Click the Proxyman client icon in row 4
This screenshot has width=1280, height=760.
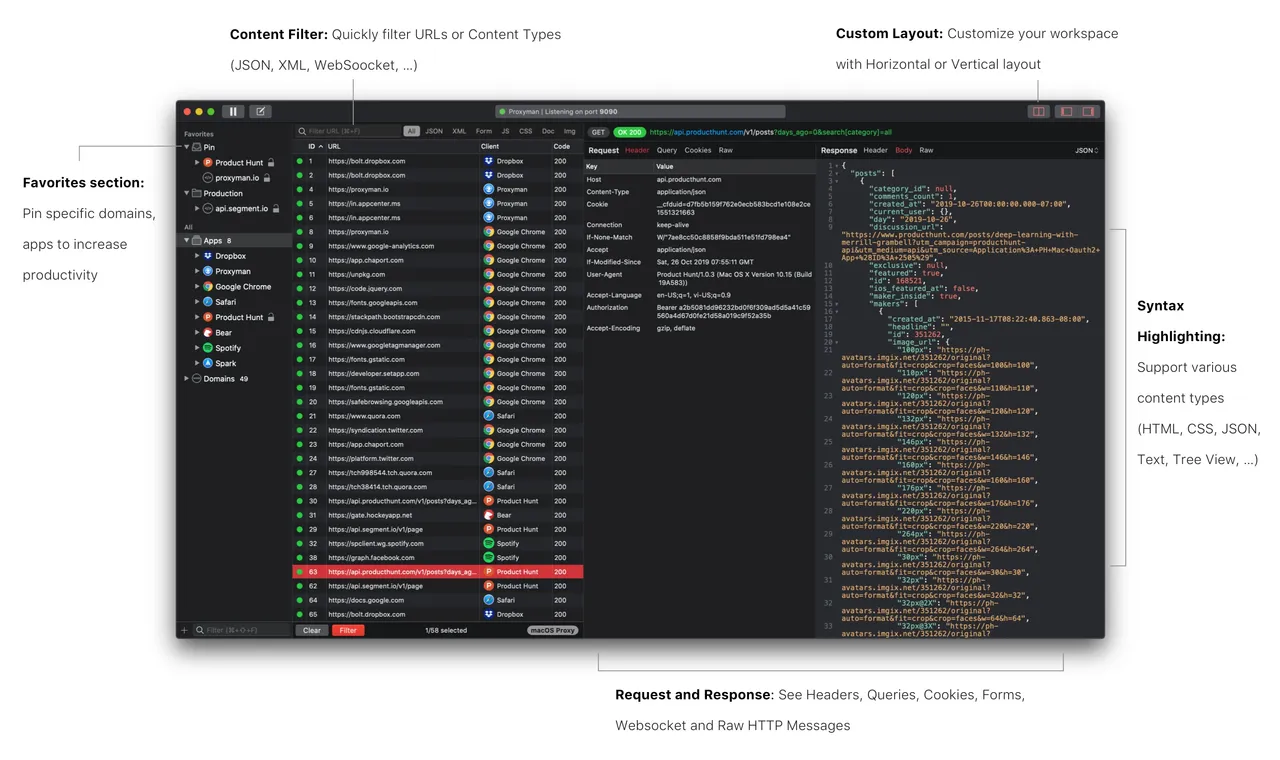tap(489, 189)
